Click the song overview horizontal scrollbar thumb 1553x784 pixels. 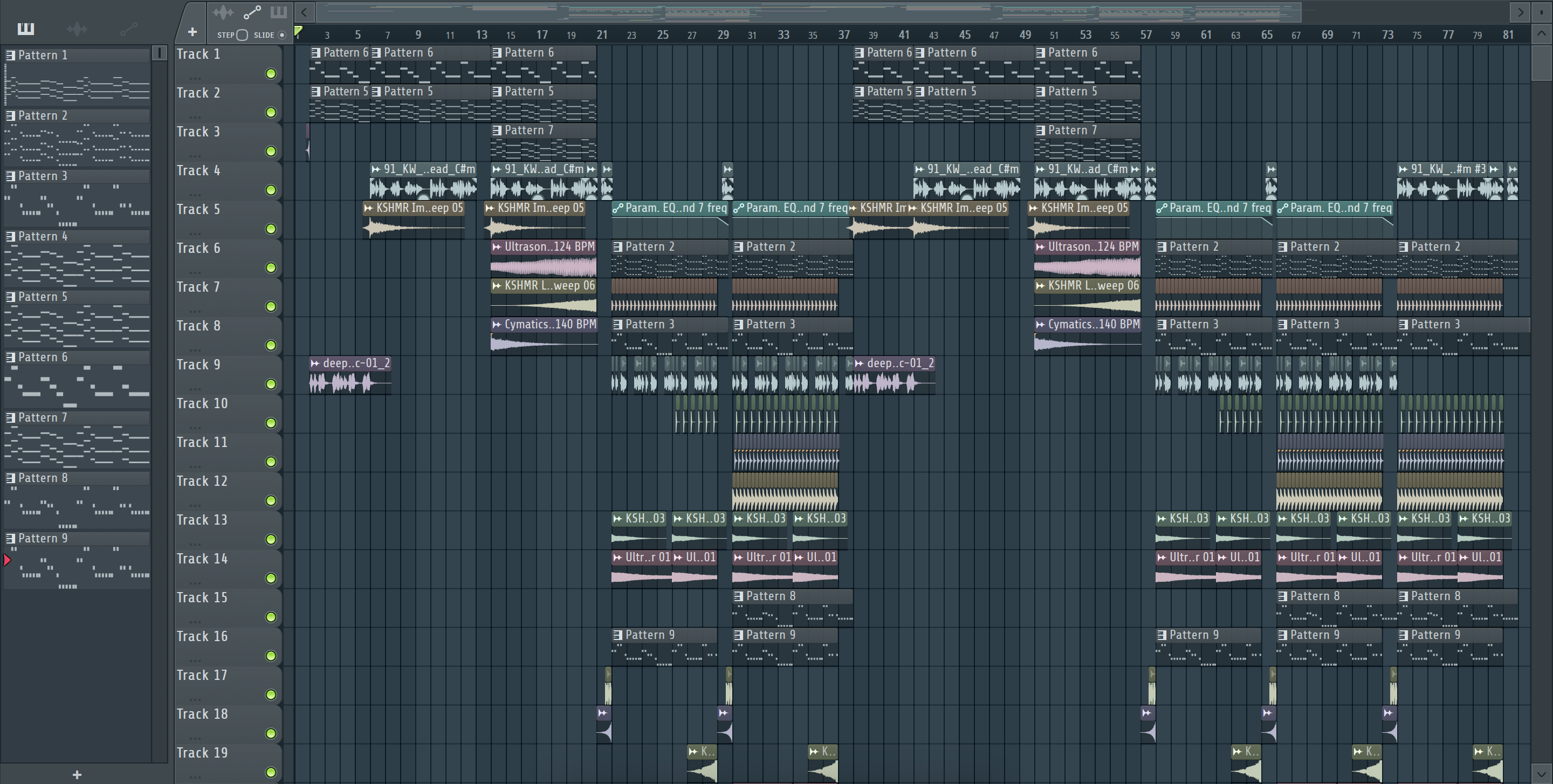(809, 12)
